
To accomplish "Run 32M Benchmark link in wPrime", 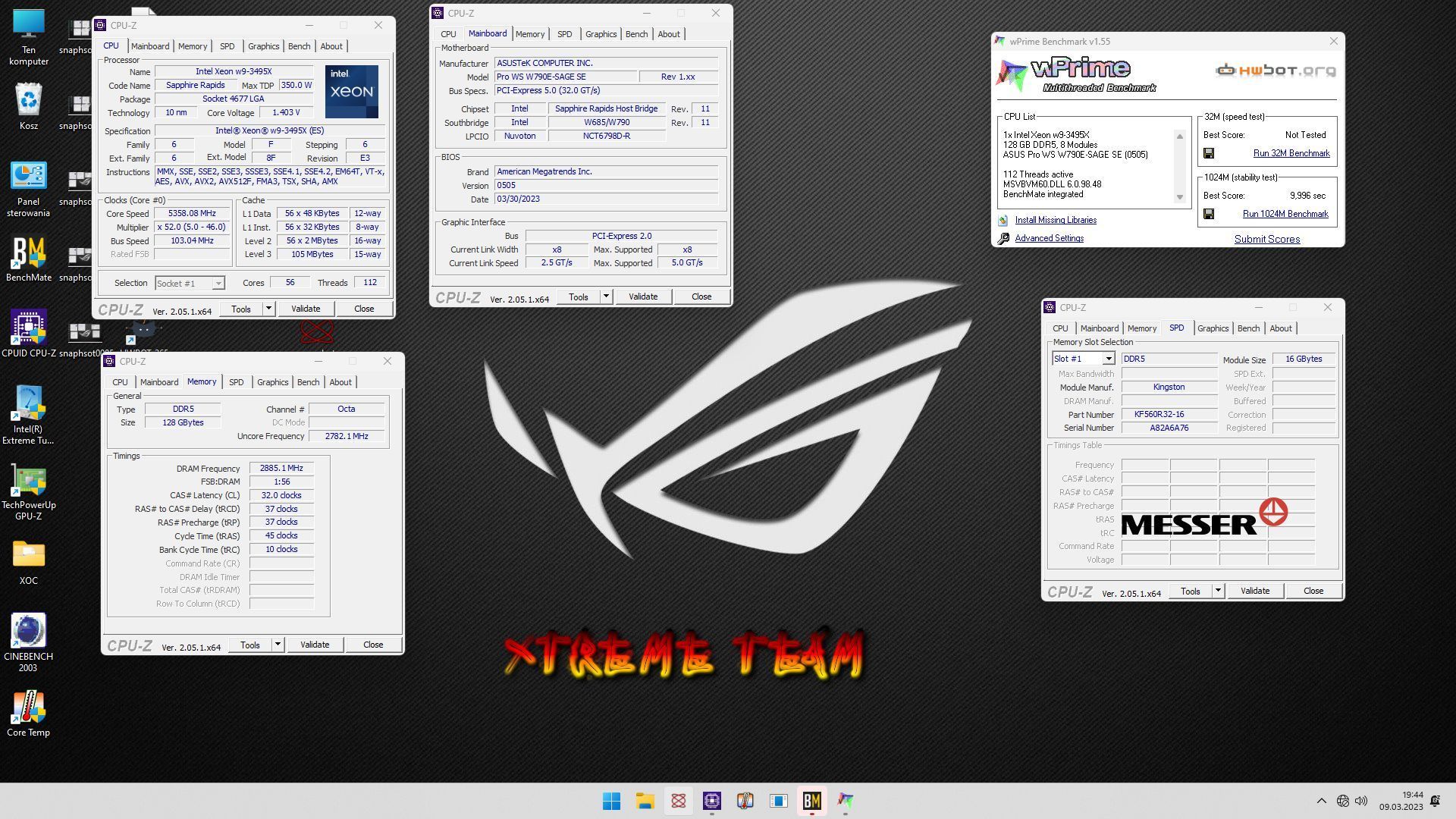I will 1291,153.
